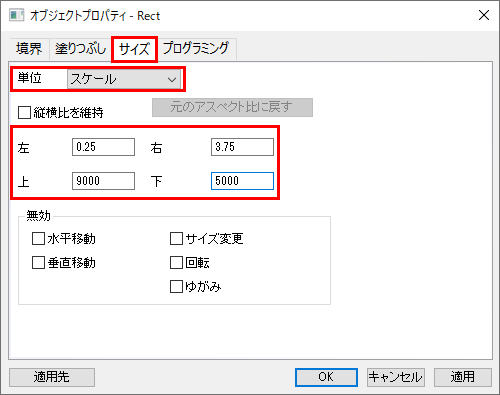
Task: Click the 元のアスペクト比に戻す button
Action: (232, 107)
